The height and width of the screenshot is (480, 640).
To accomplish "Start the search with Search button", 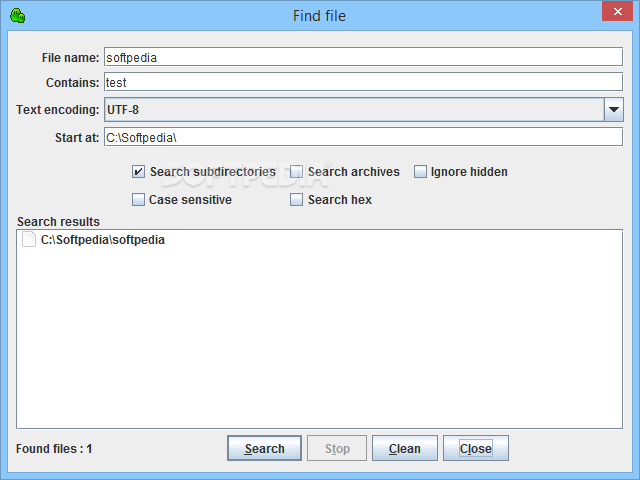I will click(264, 448).
